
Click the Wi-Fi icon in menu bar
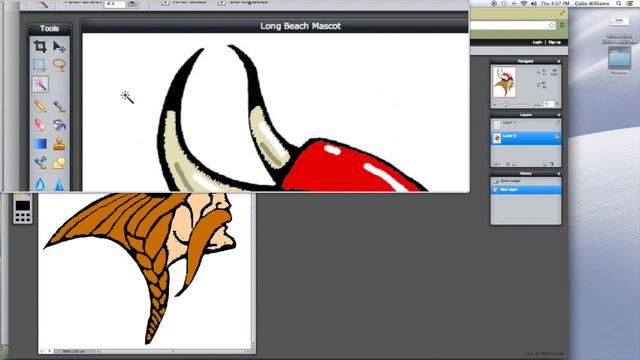tap(524, 3)
